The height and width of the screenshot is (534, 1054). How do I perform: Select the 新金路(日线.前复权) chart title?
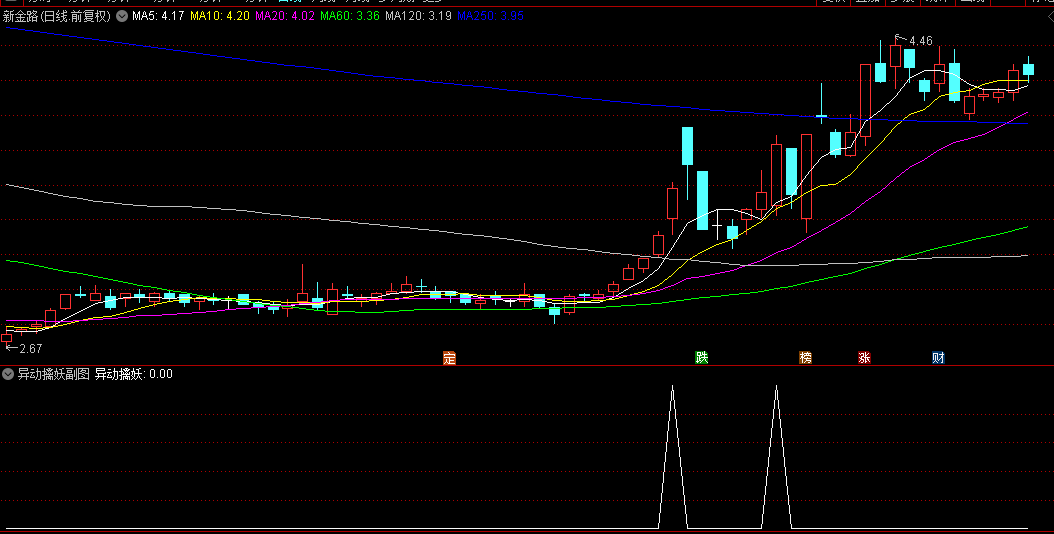click(57, 16)
